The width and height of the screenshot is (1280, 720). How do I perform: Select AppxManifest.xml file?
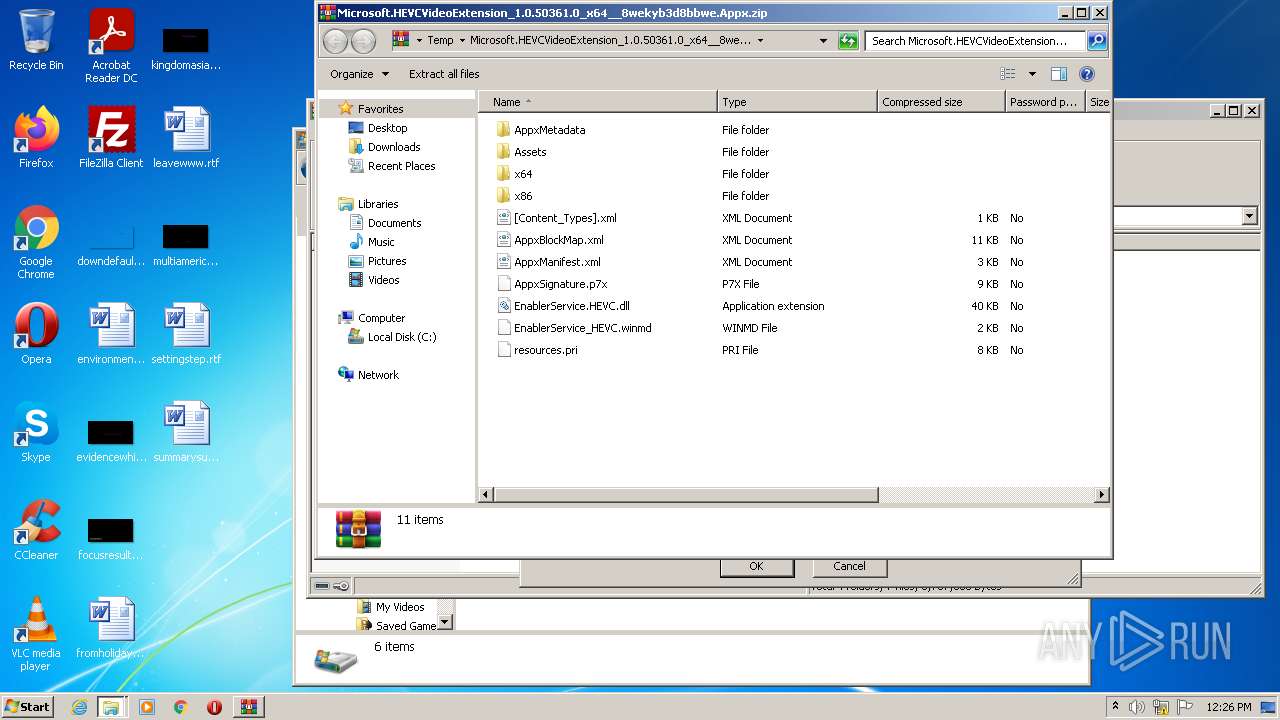[x=557, y=262]
